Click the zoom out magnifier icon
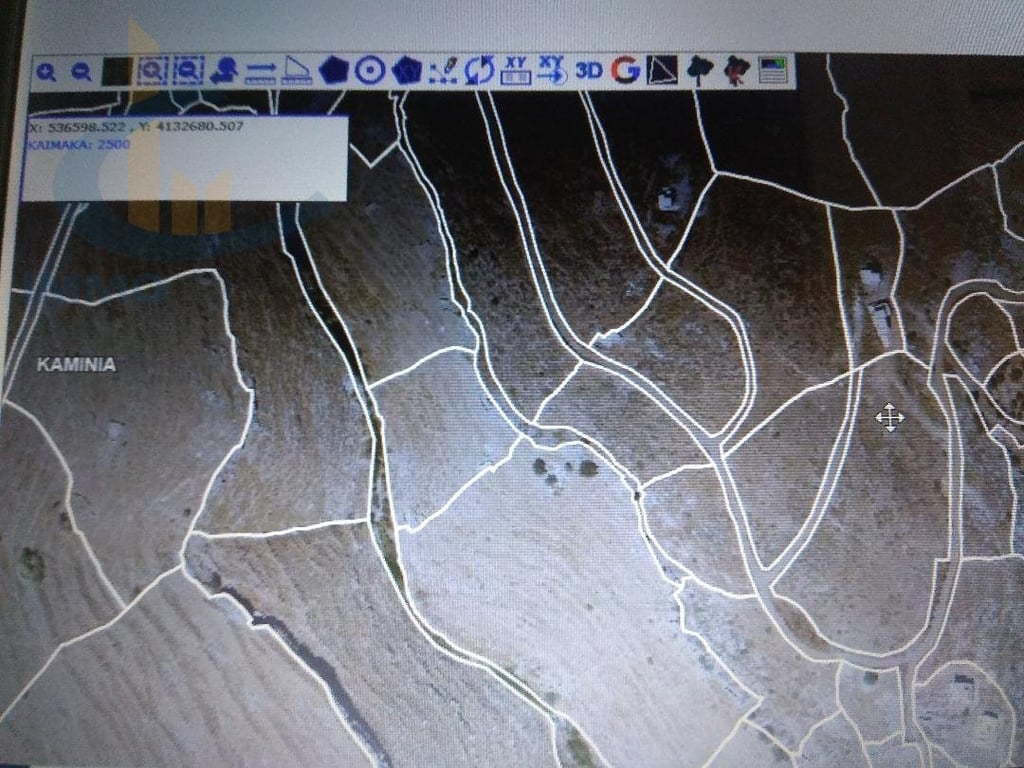This screenshot has height=768, width=1024. 81,71
